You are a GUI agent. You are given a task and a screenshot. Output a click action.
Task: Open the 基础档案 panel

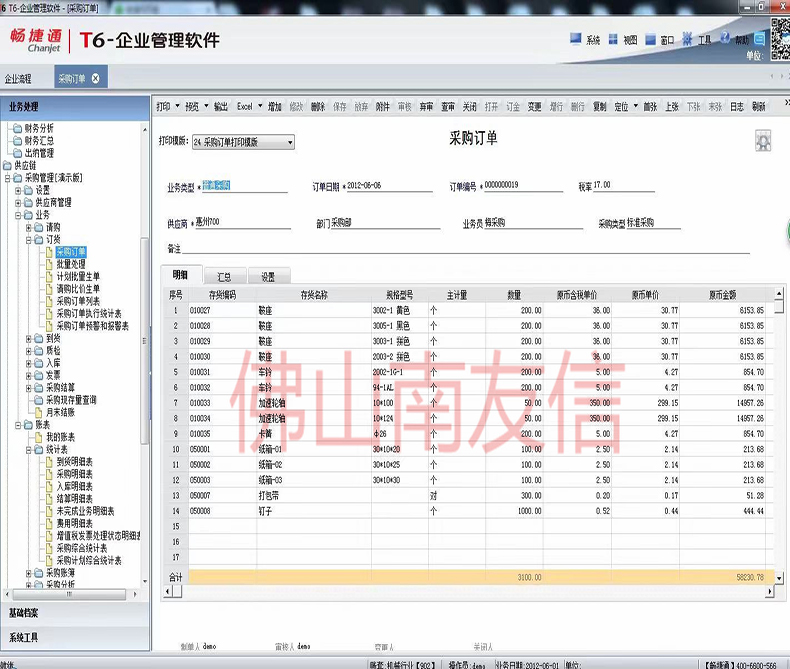click(x=75, y=613)
